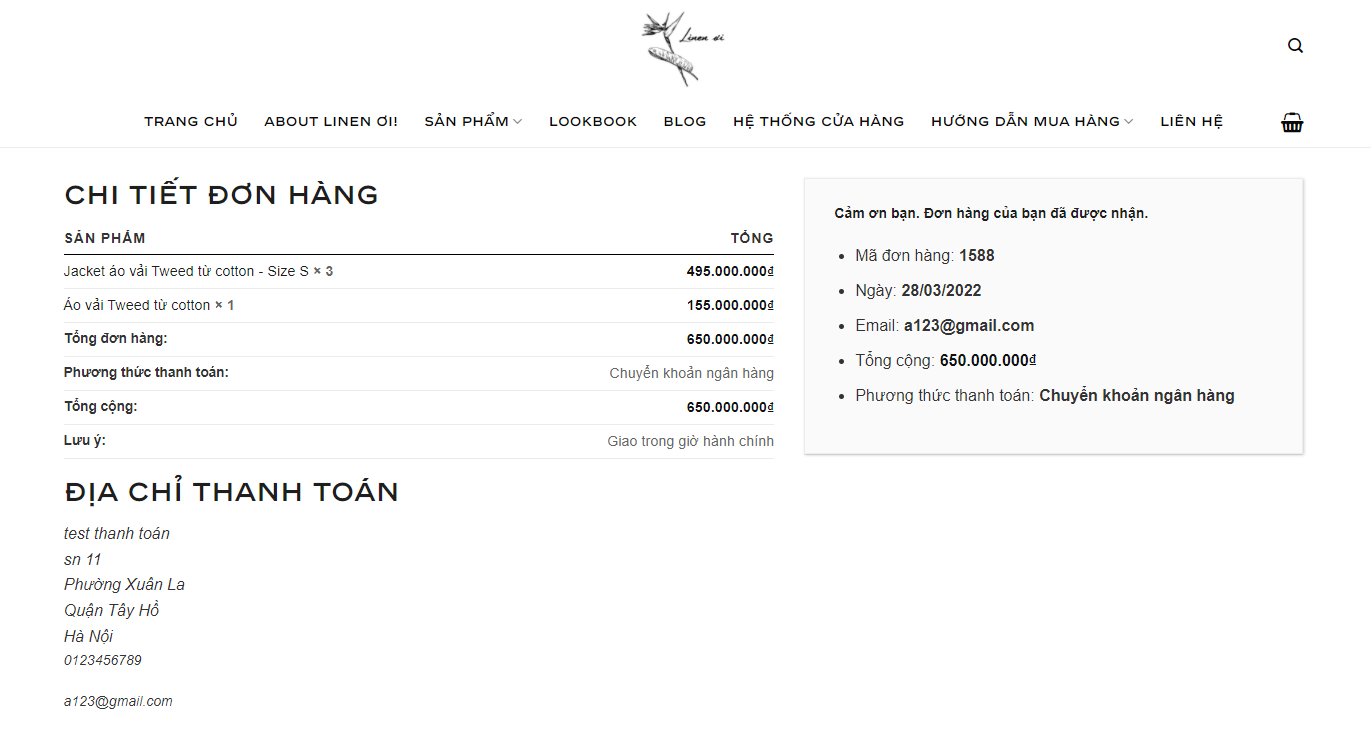Open the search icon
The image size is (1371, 745).
point(1295,46)
